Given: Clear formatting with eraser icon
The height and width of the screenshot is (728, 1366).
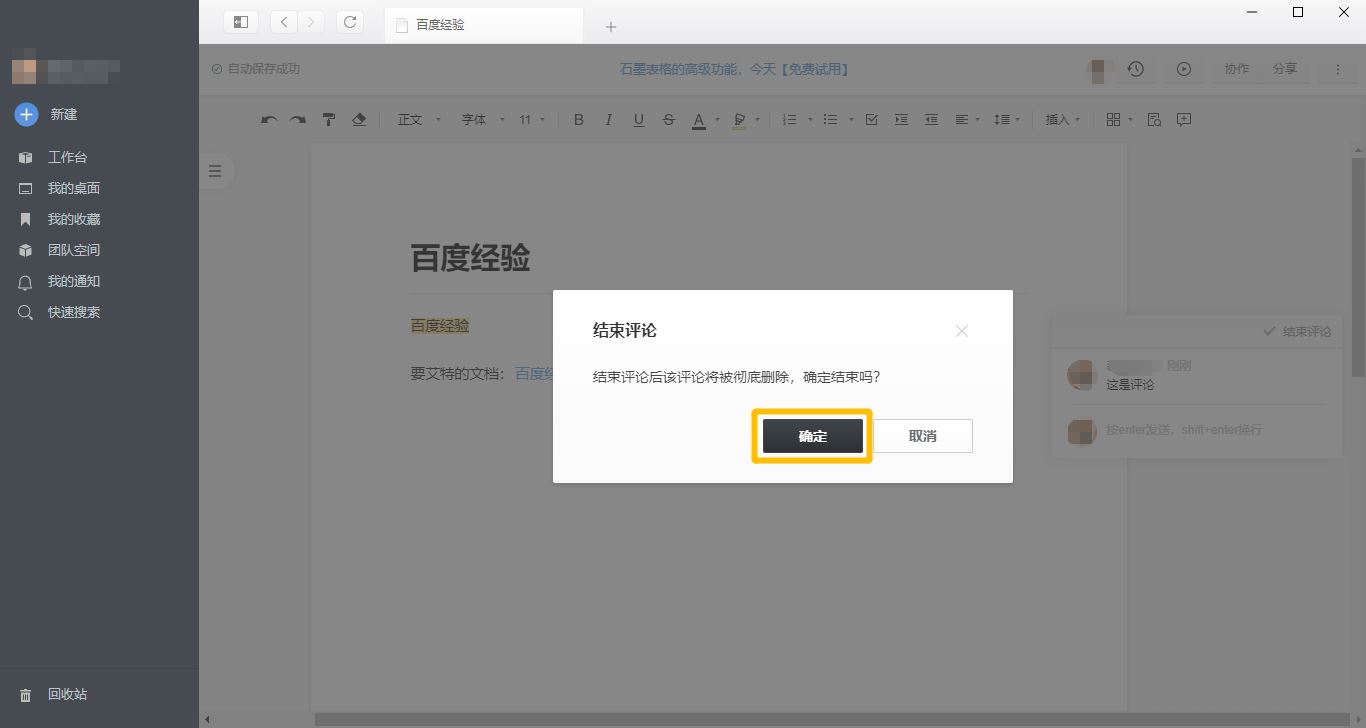Looking at the screenshot, I should point(359,120).
